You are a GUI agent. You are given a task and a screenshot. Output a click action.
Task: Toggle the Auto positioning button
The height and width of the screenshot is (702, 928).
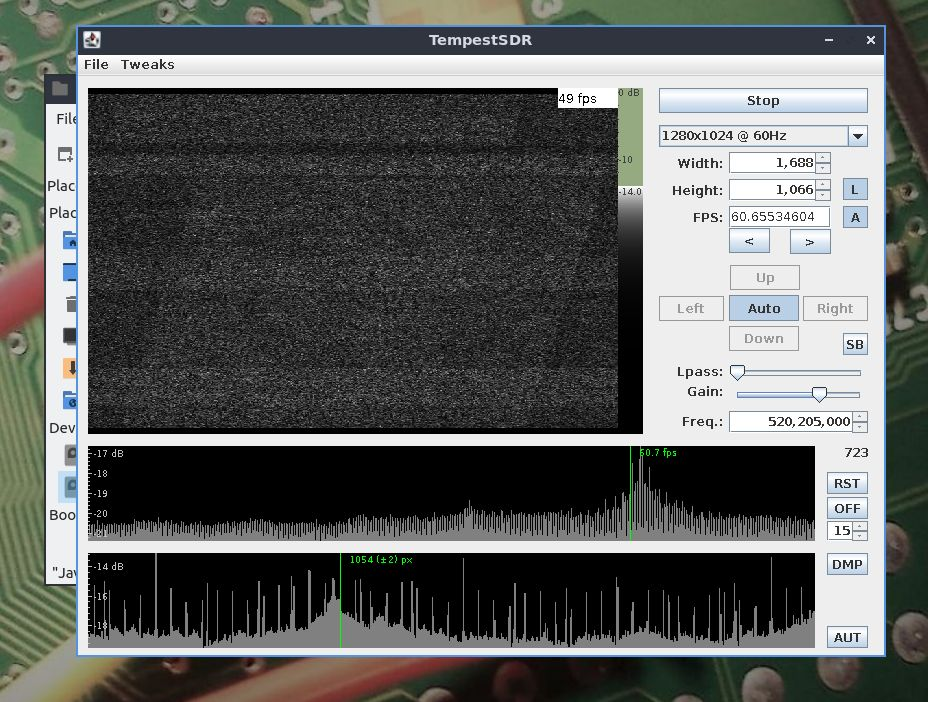(x=763, y=309)
